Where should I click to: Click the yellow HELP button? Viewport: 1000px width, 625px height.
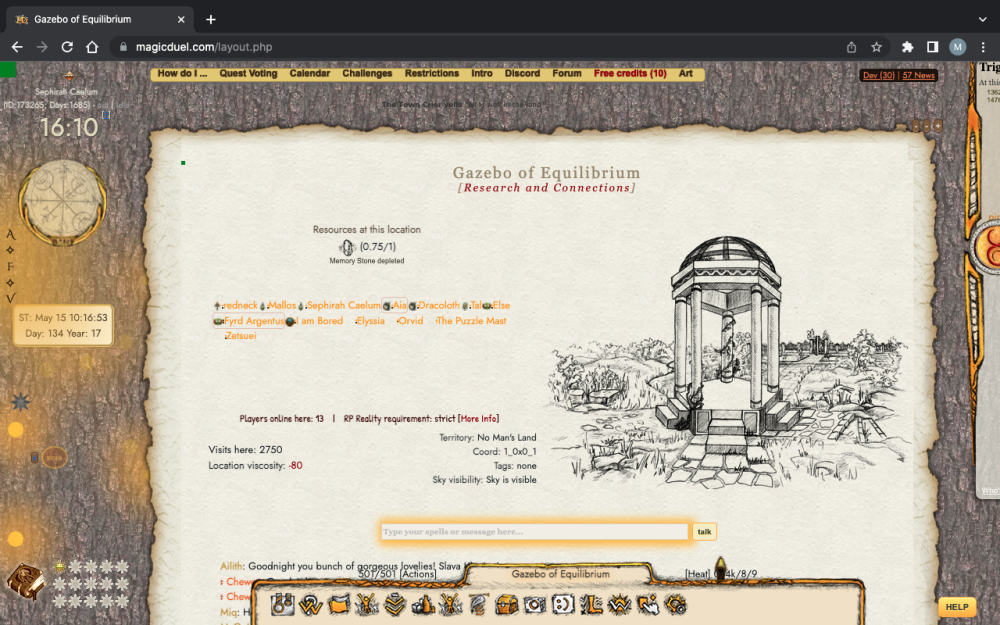(x=956, y=607)
